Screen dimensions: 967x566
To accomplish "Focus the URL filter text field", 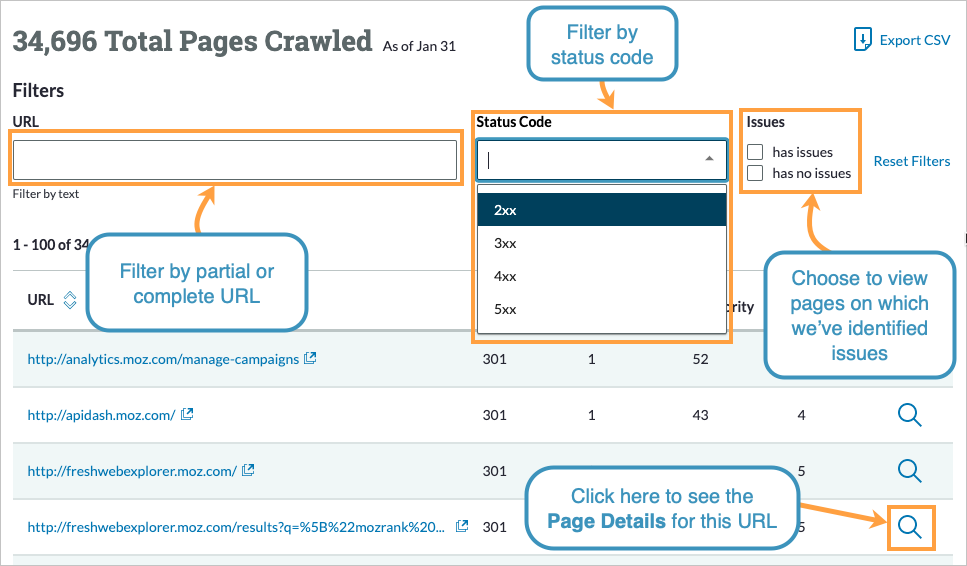I will coord(235,160).
